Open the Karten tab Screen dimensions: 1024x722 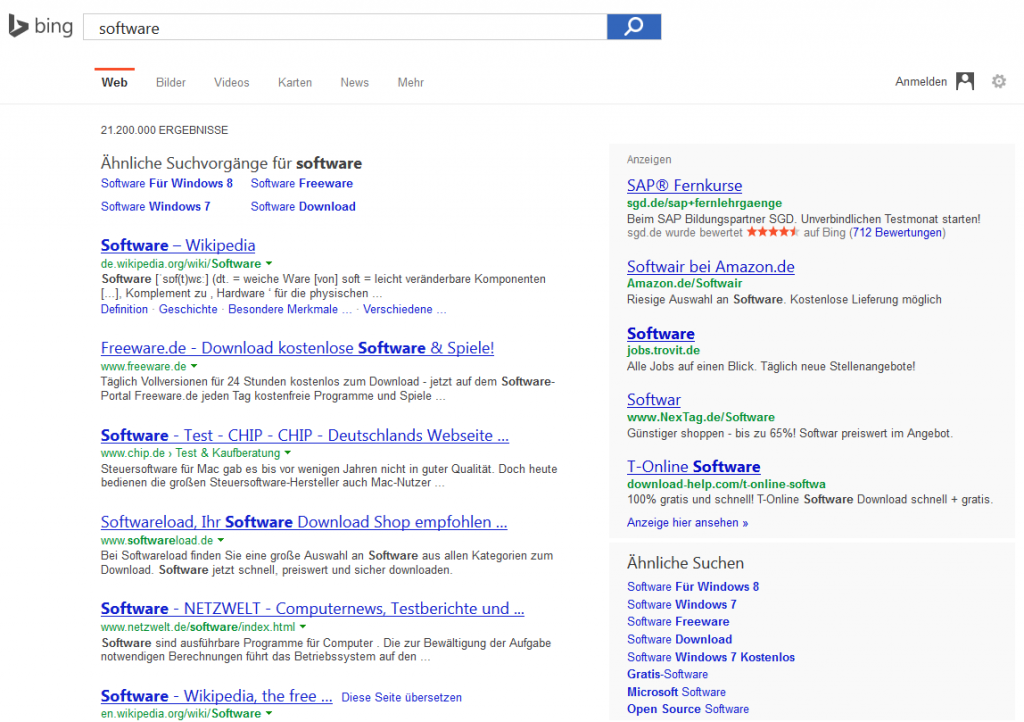click(295, 82)
